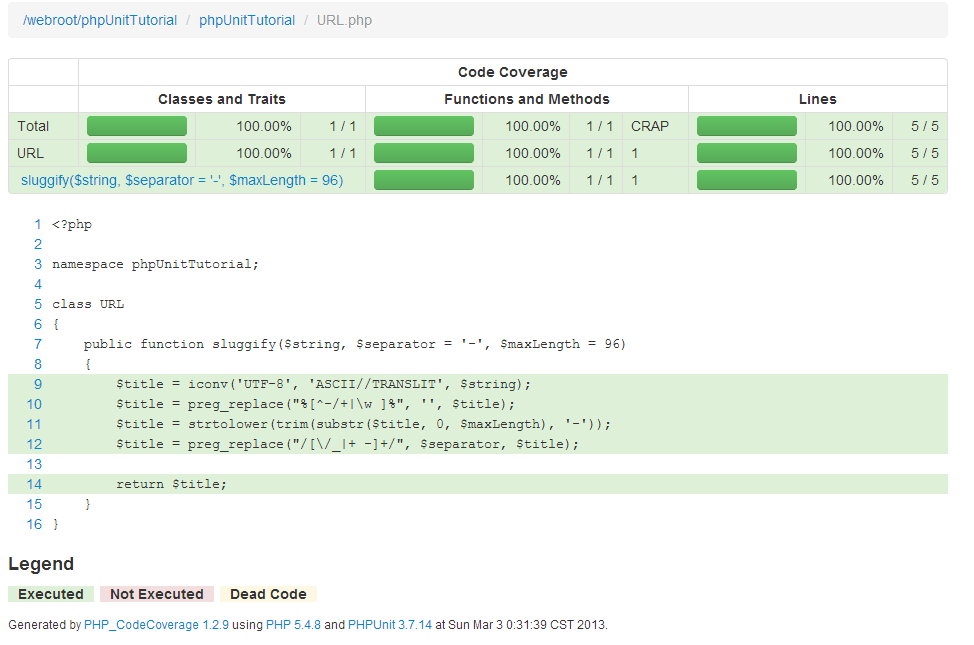The image size is (974, 645).
Task: Click line number 9 in the source listing
Action: (37, 383)
